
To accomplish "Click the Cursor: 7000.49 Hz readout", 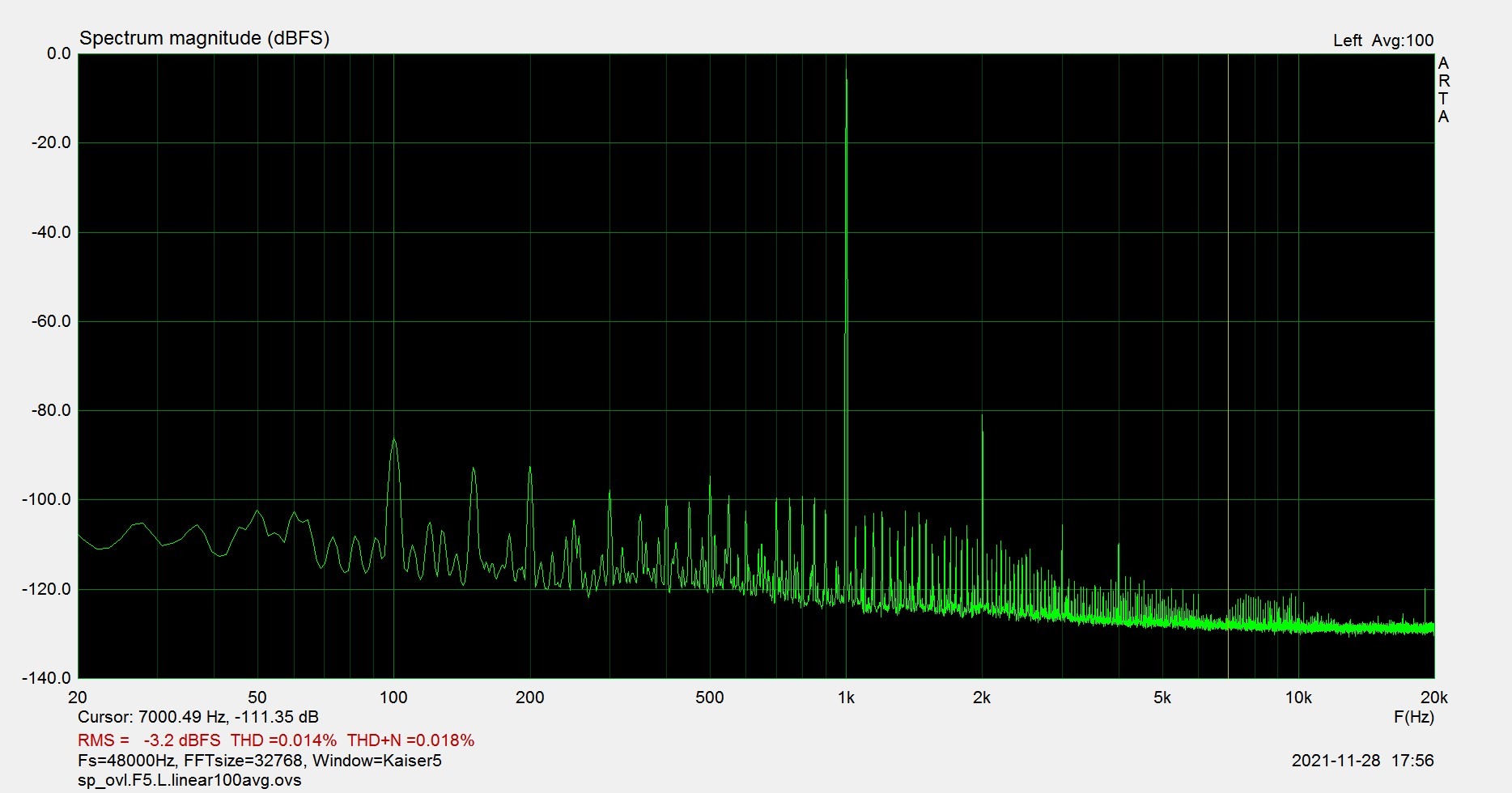I will coord(198,717).
